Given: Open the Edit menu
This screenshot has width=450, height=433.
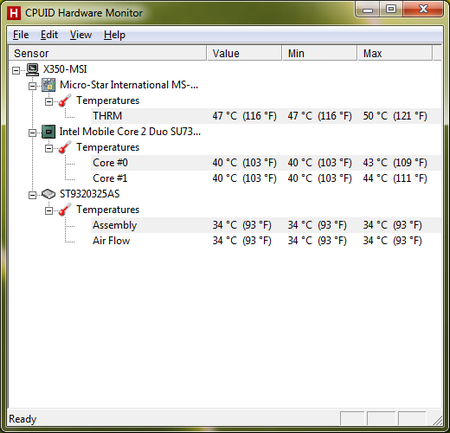Looking at the screenshot, I should coord(49,35).
